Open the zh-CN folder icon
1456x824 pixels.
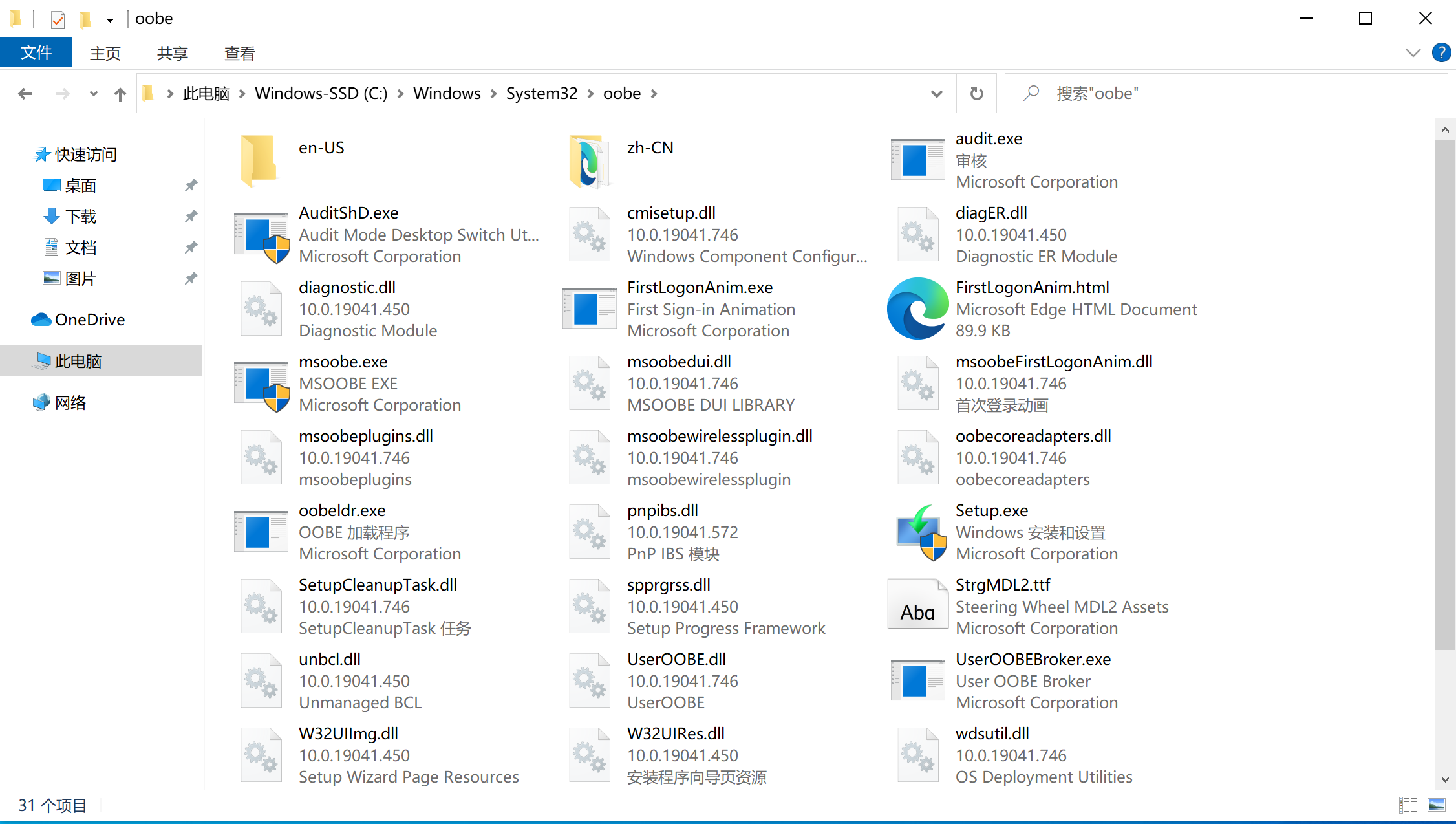[589, 160]
